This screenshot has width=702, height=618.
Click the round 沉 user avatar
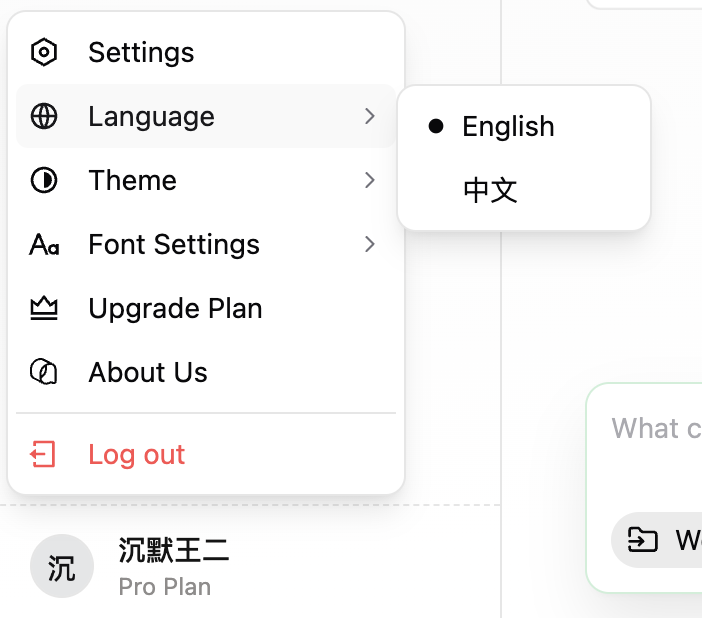[62, 567]
